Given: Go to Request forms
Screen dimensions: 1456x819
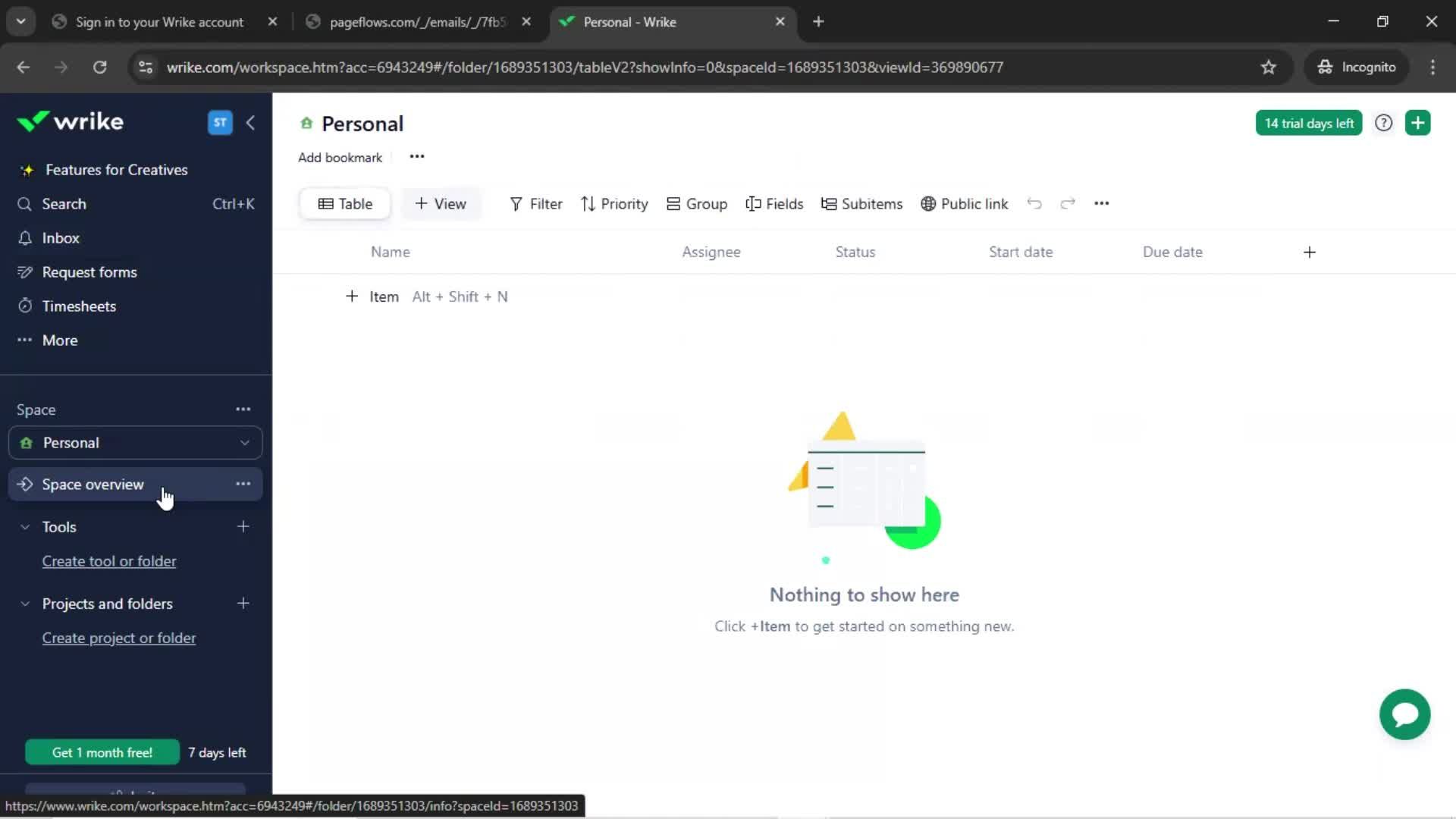Looking at the screenshot, I should point(89,272).
